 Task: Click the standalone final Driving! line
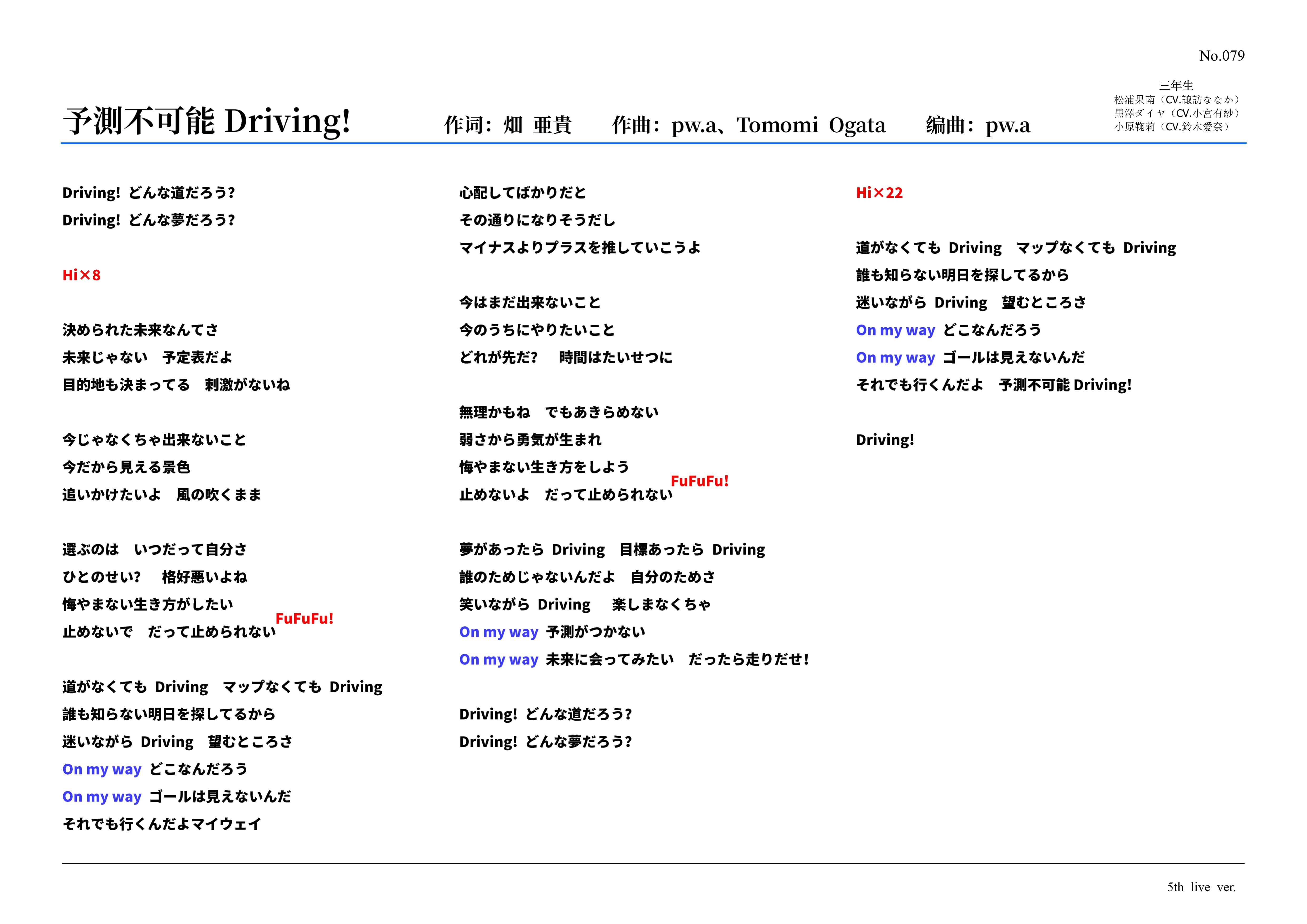(885, 440)
